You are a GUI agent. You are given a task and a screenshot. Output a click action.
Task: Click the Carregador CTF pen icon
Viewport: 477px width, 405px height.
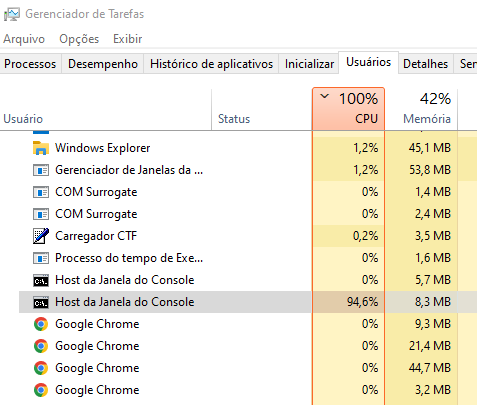click(x=41, y=236)
